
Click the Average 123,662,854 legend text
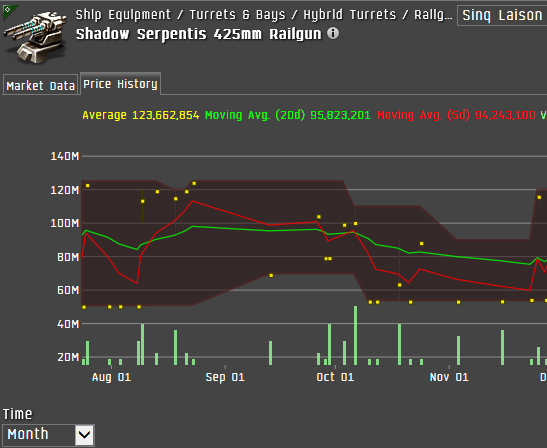141,115
